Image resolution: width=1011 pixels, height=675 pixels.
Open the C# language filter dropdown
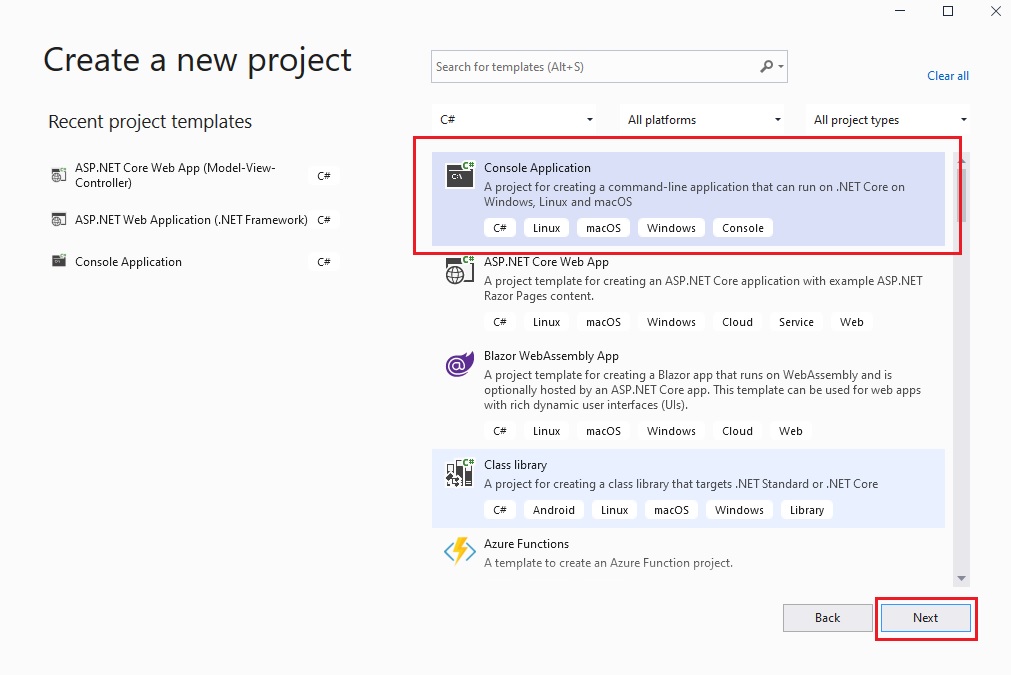515,119
